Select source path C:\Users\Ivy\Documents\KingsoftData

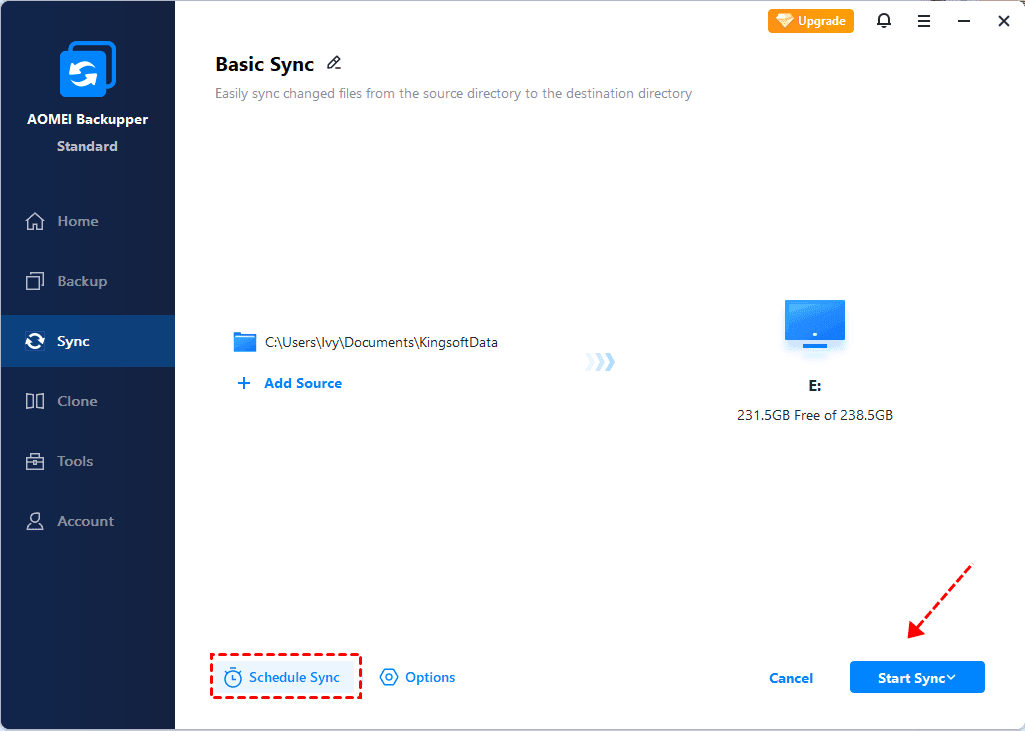pos(381,342)
